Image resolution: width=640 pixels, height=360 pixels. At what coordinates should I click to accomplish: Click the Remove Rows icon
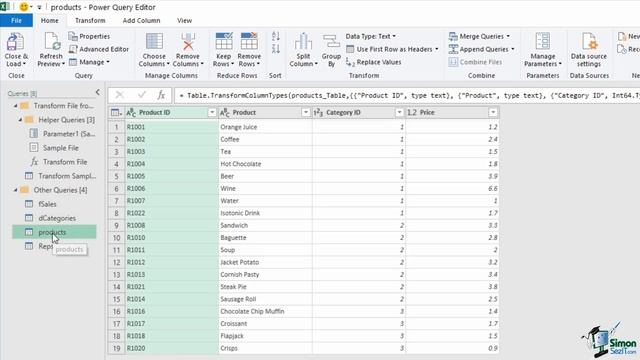[x=249, y=41]
